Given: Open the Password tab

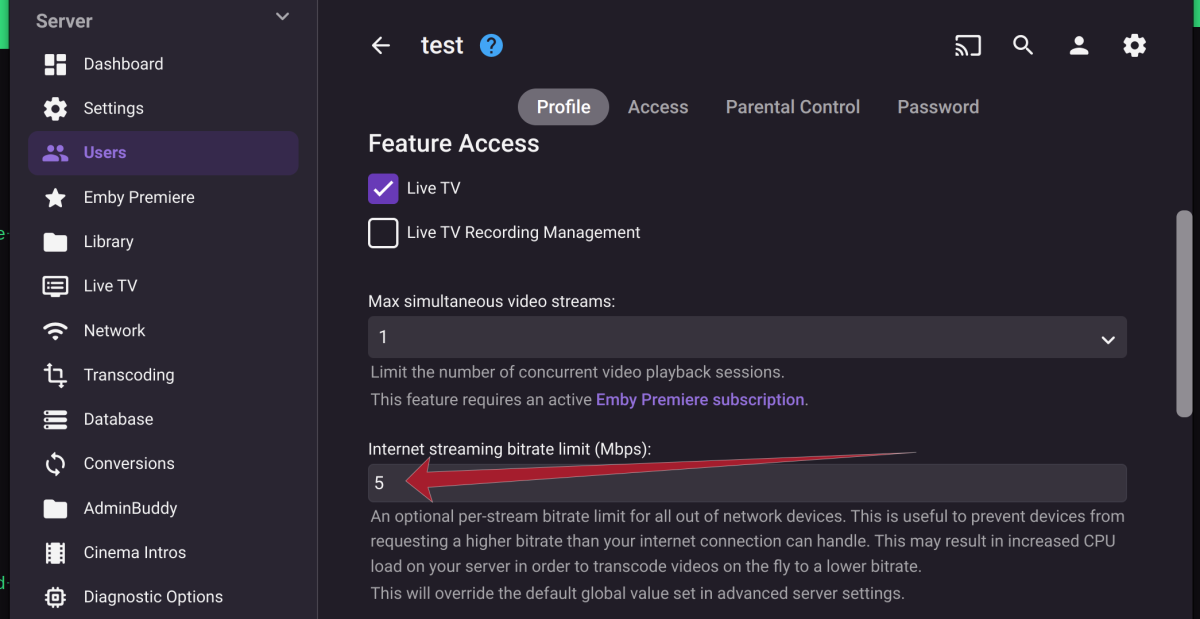Looking at the screenshot, I should (x=937, y=107).
